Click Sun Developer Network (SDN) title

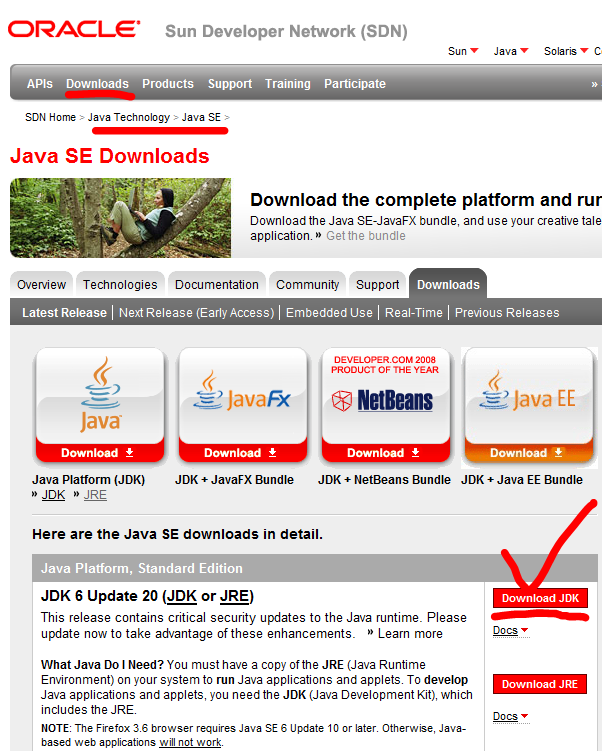coord(286,32)
